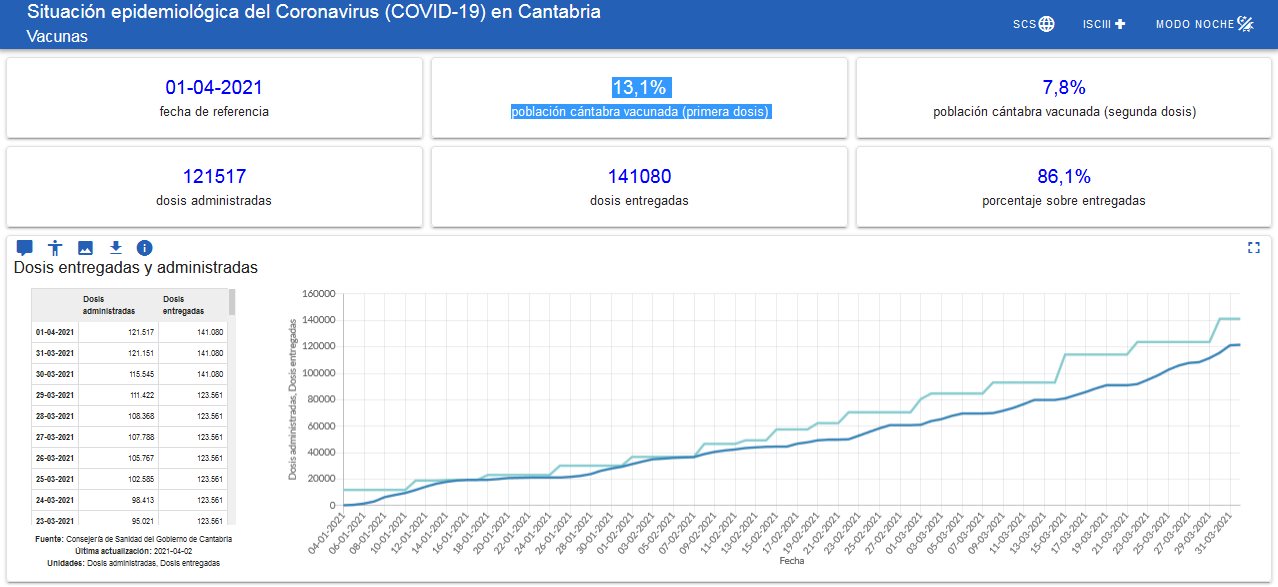The width and height of the screenshot is (1278, 587).
Task: Click the 141080 doses delivered figure
Action: (x=640, y=177)
